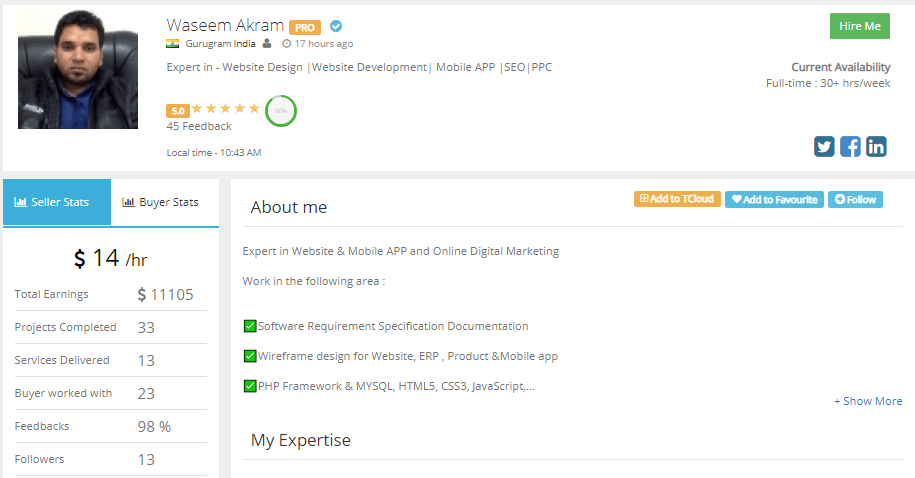Viewport: 915px width, 478px height.
Task: Expand About me with Show More
Action: coord(868,401)
